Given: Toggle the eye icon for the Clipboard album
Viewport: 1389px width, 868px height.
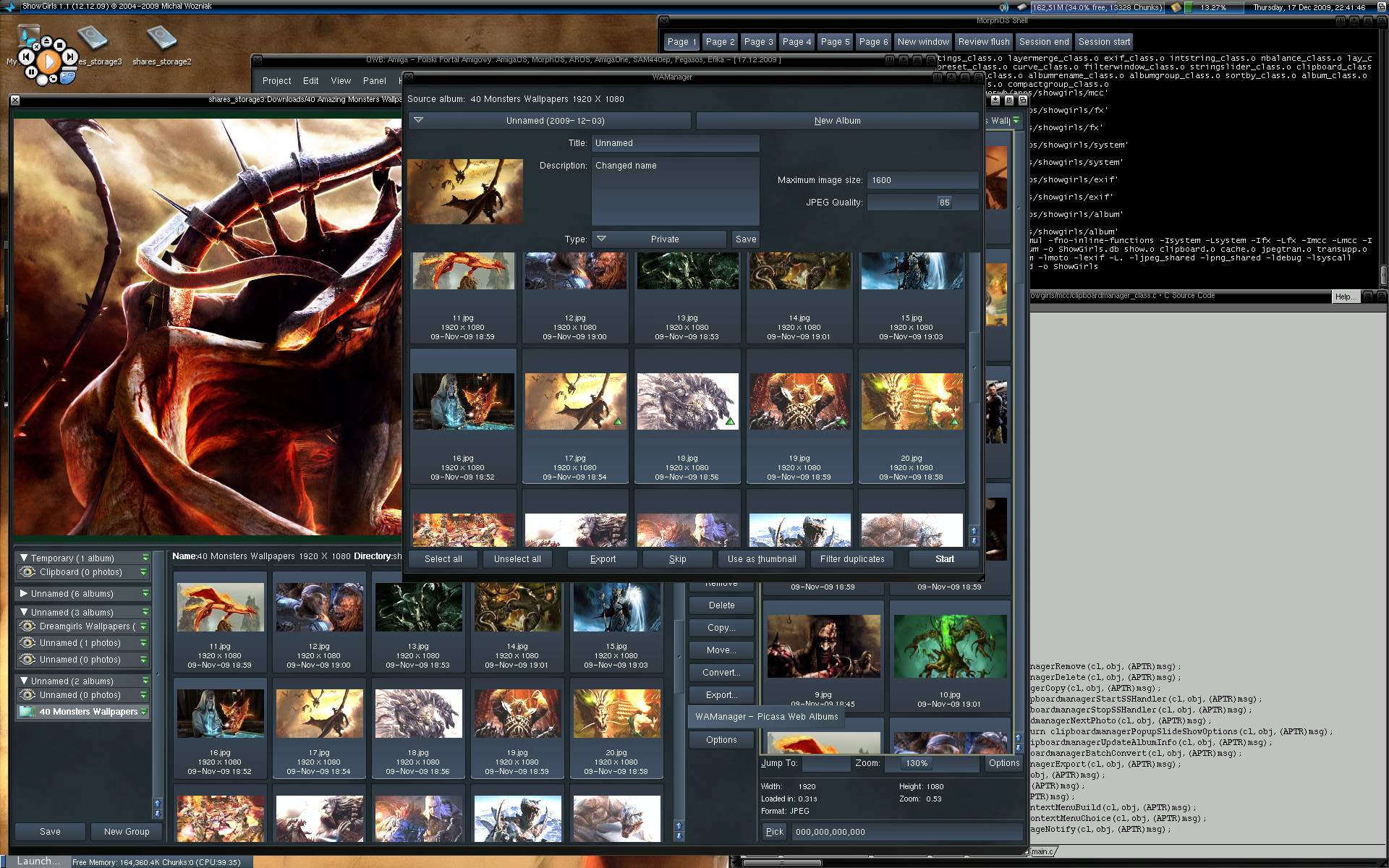Looking at the screenshot, I should click(27, 572).
